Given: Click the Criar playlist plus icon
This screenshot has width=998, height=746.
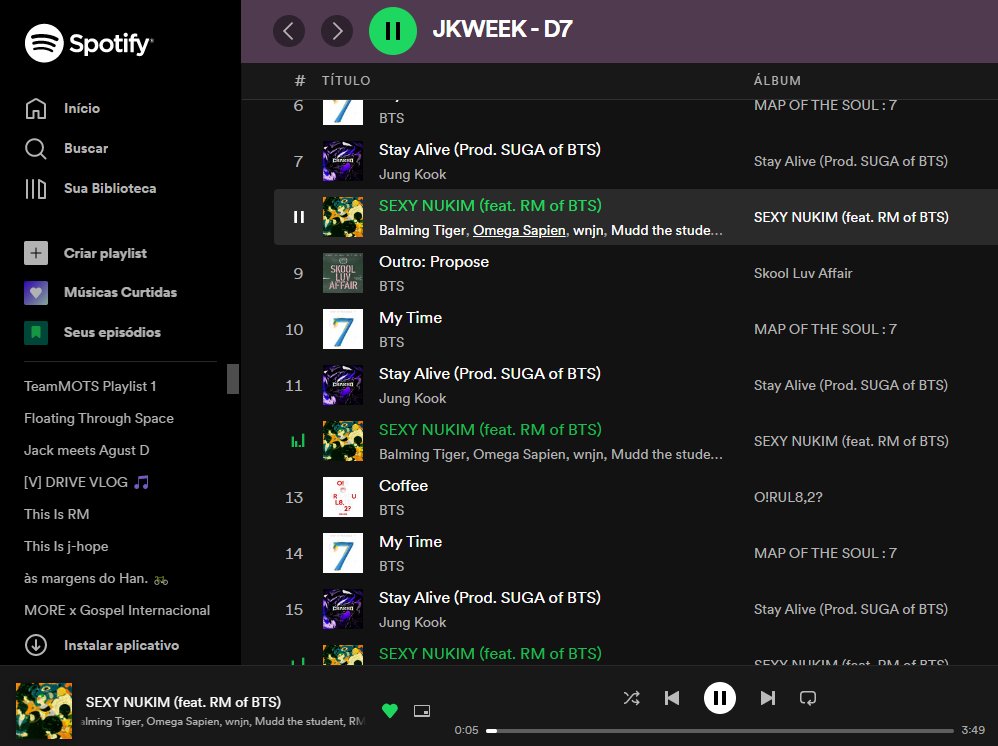Looking at the screenshot, I should (36, 253).
